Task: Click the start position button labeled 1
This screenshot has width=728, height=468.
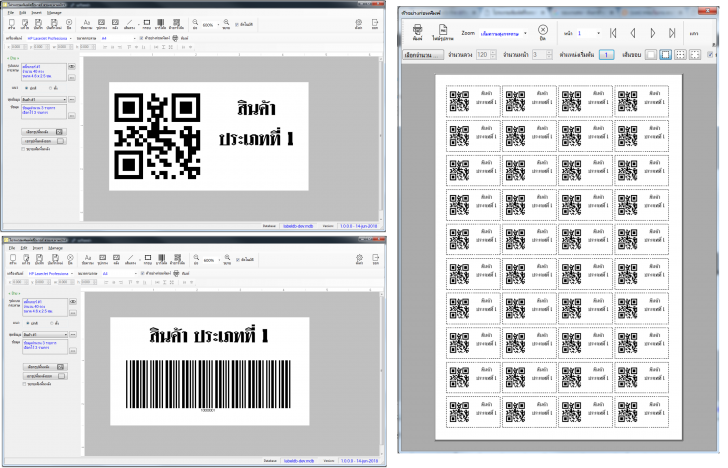Action: coord(606,54)
